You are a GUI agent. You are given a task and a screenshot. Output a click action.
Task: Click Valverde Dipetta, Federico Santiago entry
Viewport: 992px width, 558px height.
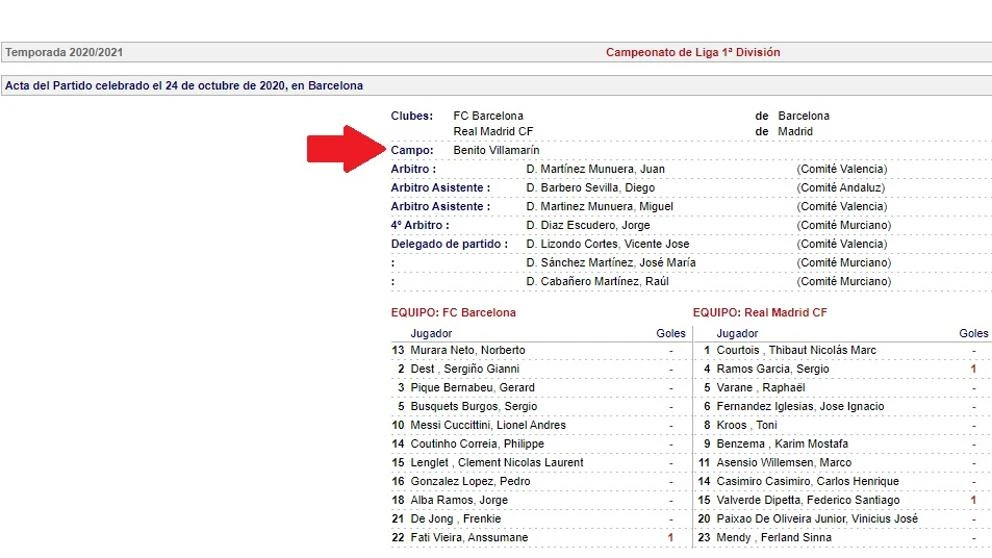tap(807, 500)
